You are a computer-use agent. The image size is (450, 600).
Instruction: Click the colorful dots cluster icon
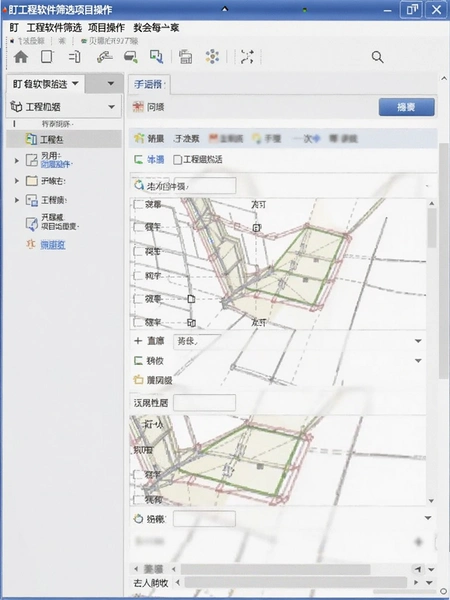[x=212, y=57]
